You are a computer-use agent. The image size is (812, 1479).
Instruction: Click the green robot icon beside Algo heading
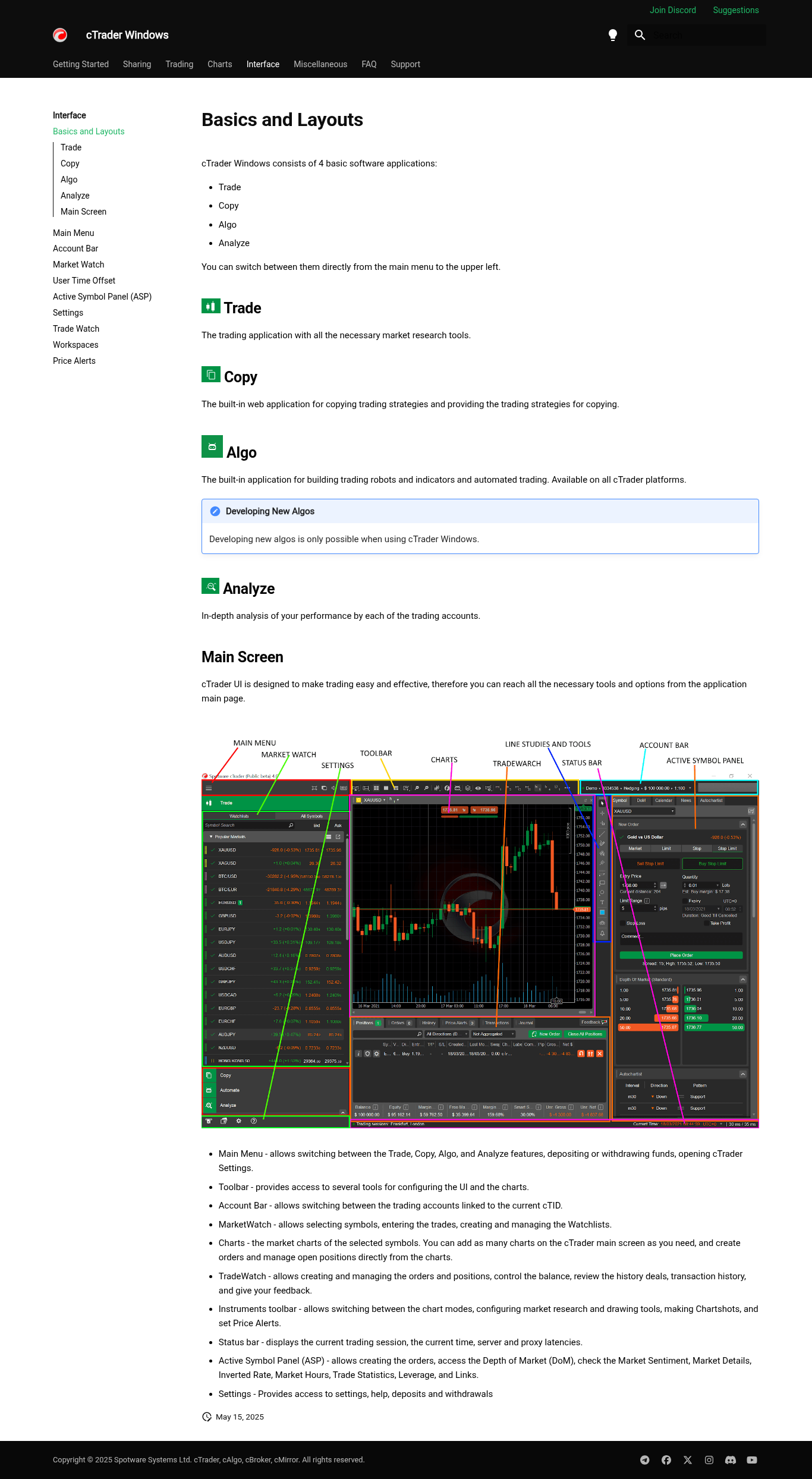coord(212,446)
